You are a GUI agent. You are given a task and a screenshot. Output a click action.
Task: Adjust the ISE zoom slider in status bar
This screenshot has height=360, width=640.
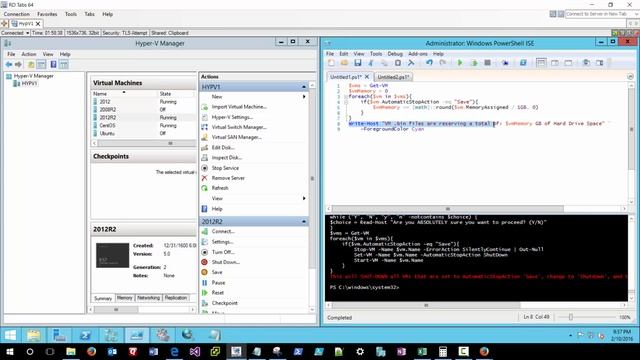coord(571,317)
